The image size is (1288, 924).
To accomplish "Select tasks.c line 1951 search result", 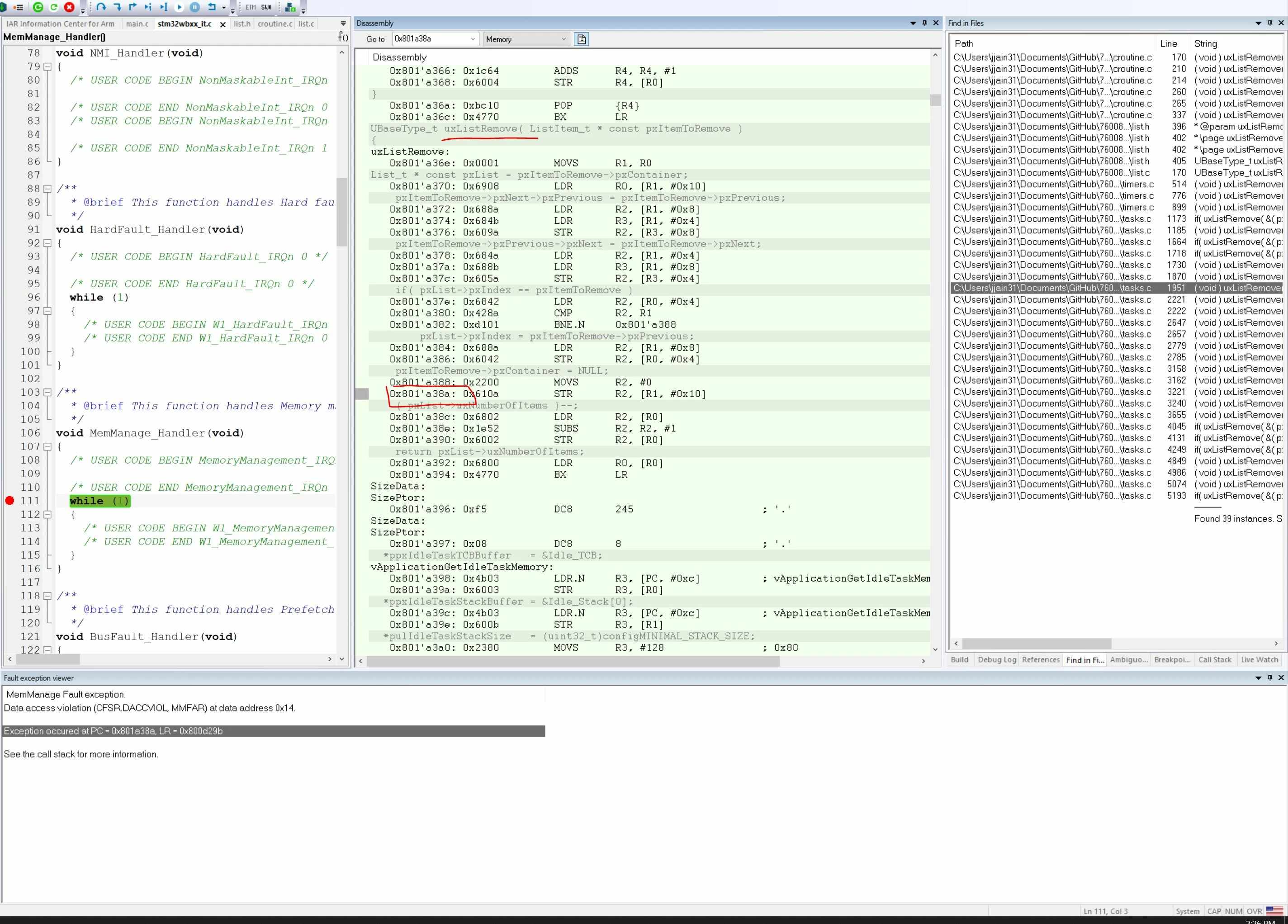I will pyautogui.click(x=1117, y=288).
